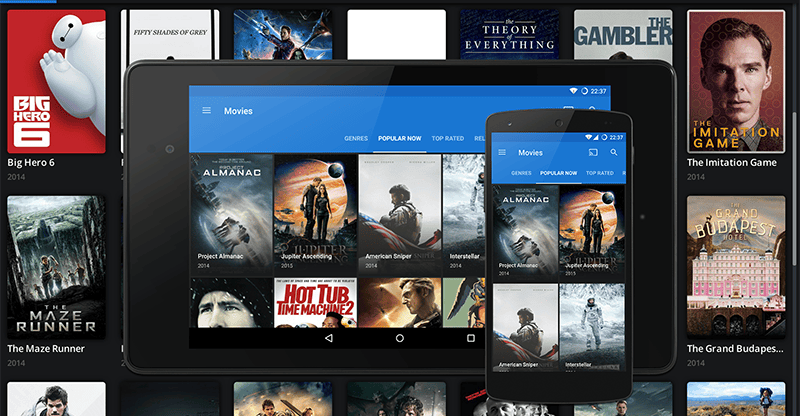The width and height of the screenshot is (800, 416).
Task: Open the American Sniper poster on the phone
Action: [x=525, y=328]
